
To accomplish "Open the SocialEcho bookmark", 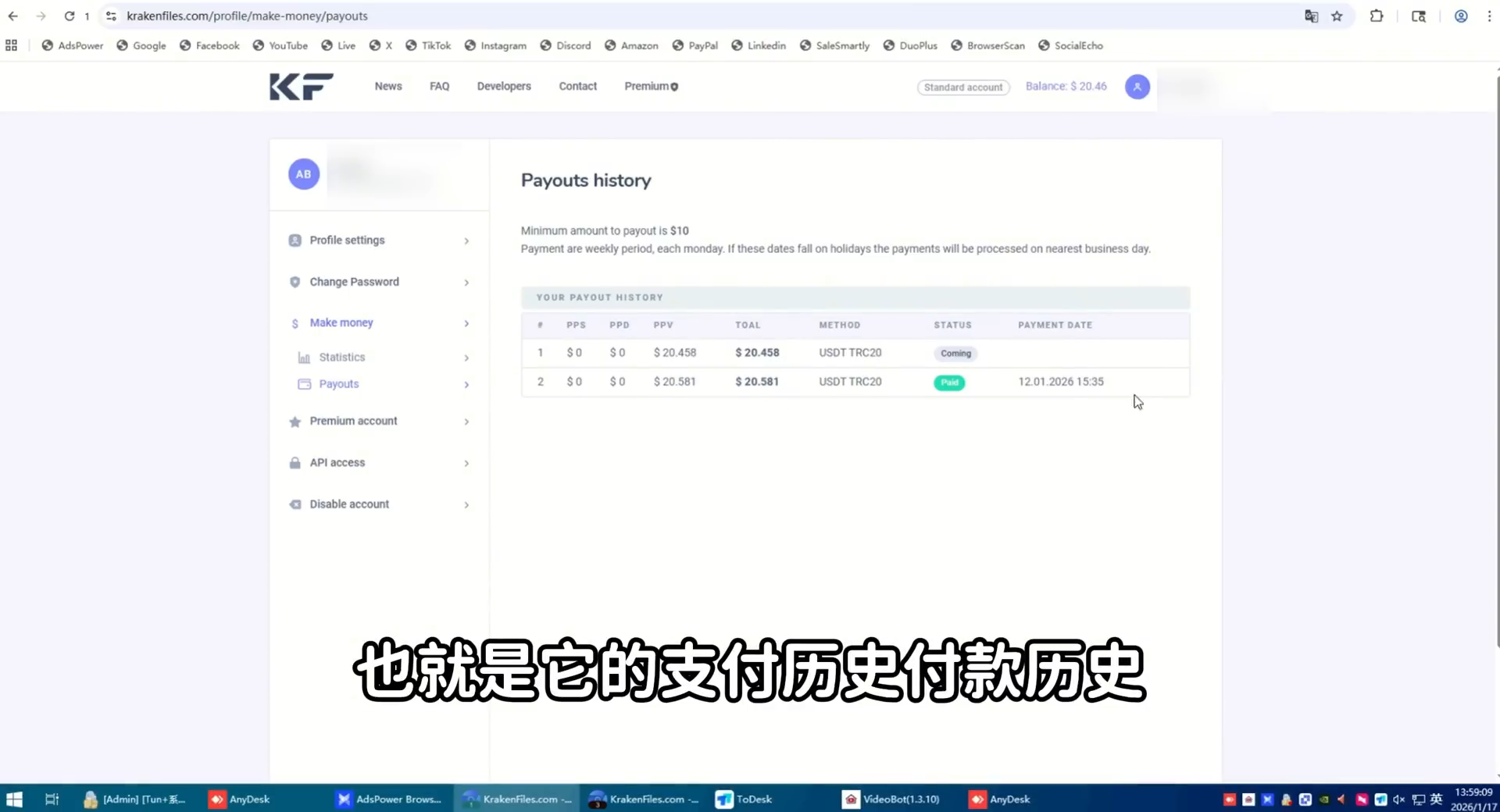I will coord(1070,45).
